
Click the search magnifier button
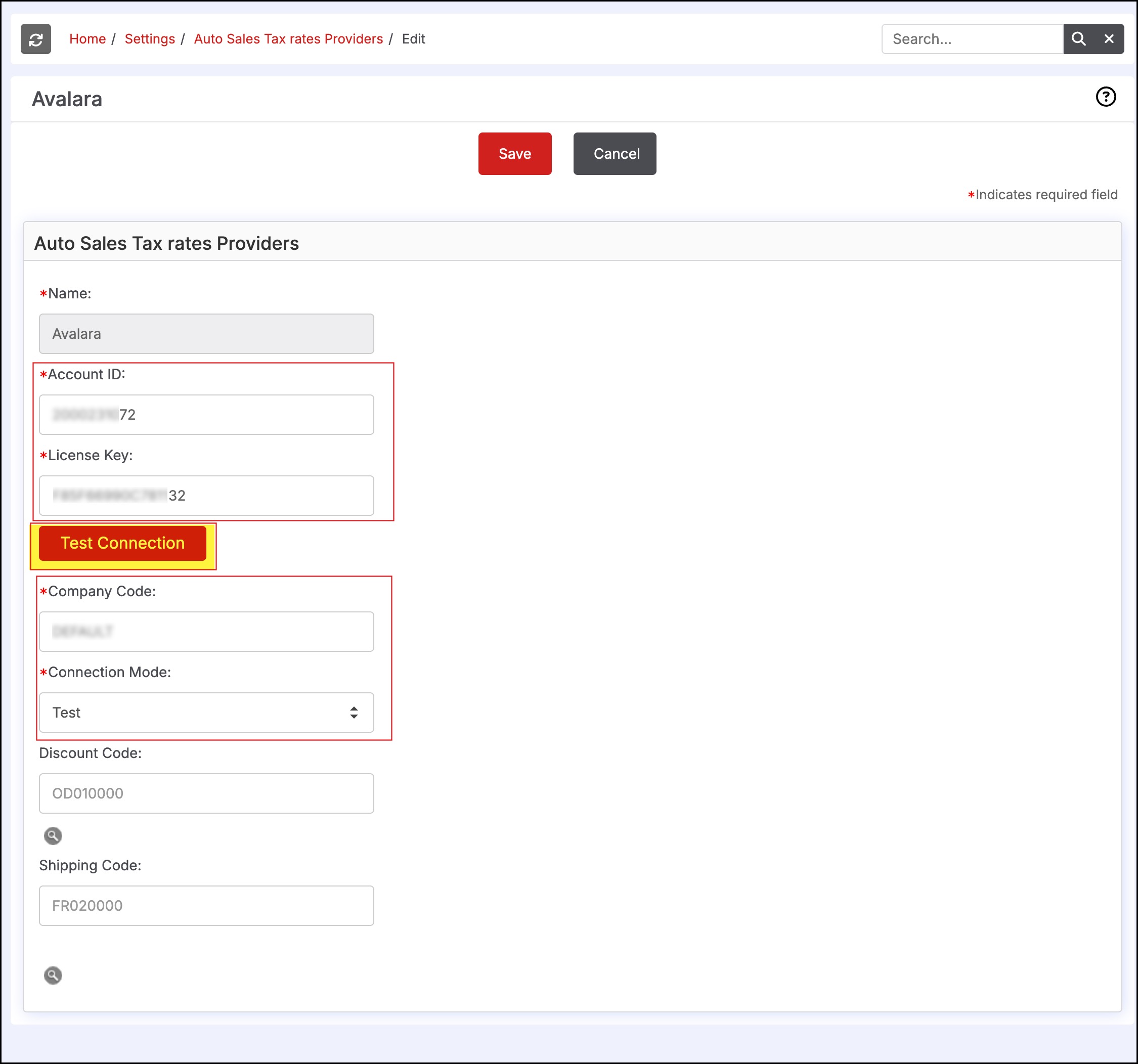pos(1078,39)
